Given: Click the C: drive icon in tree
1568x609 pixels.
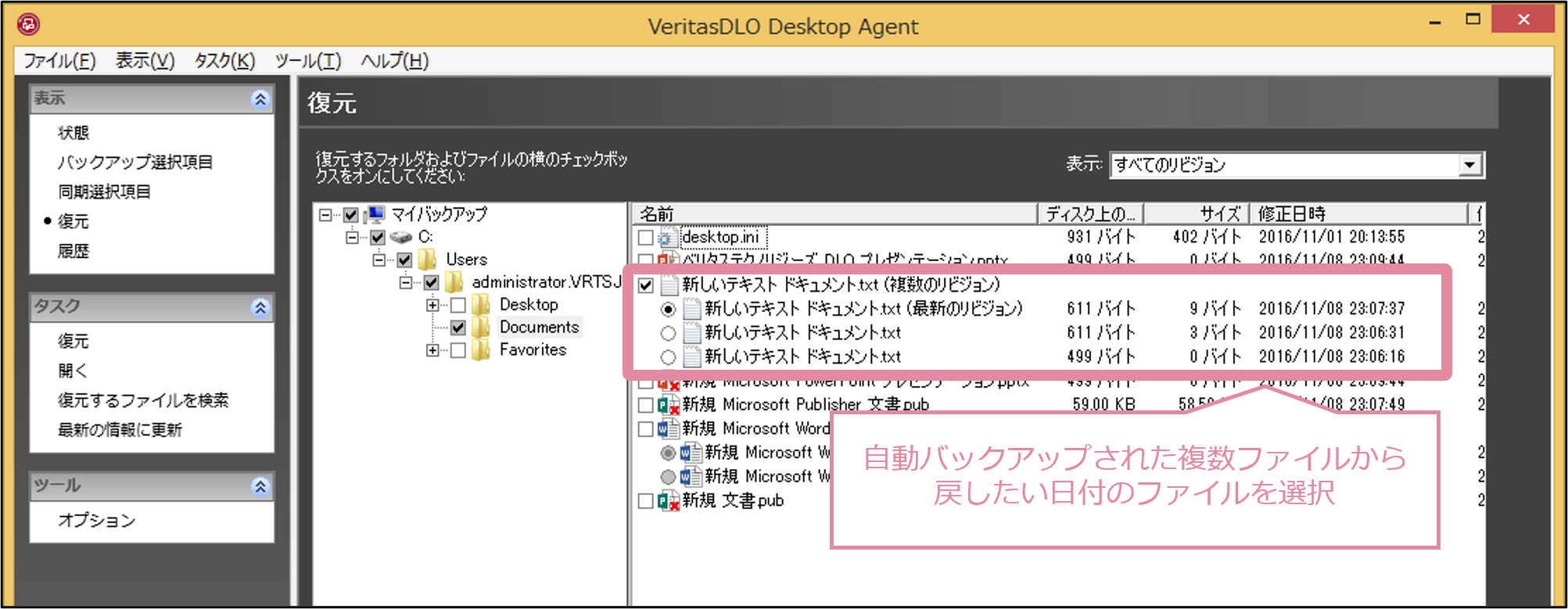Looking at the screenshot, I should [401, 237].
